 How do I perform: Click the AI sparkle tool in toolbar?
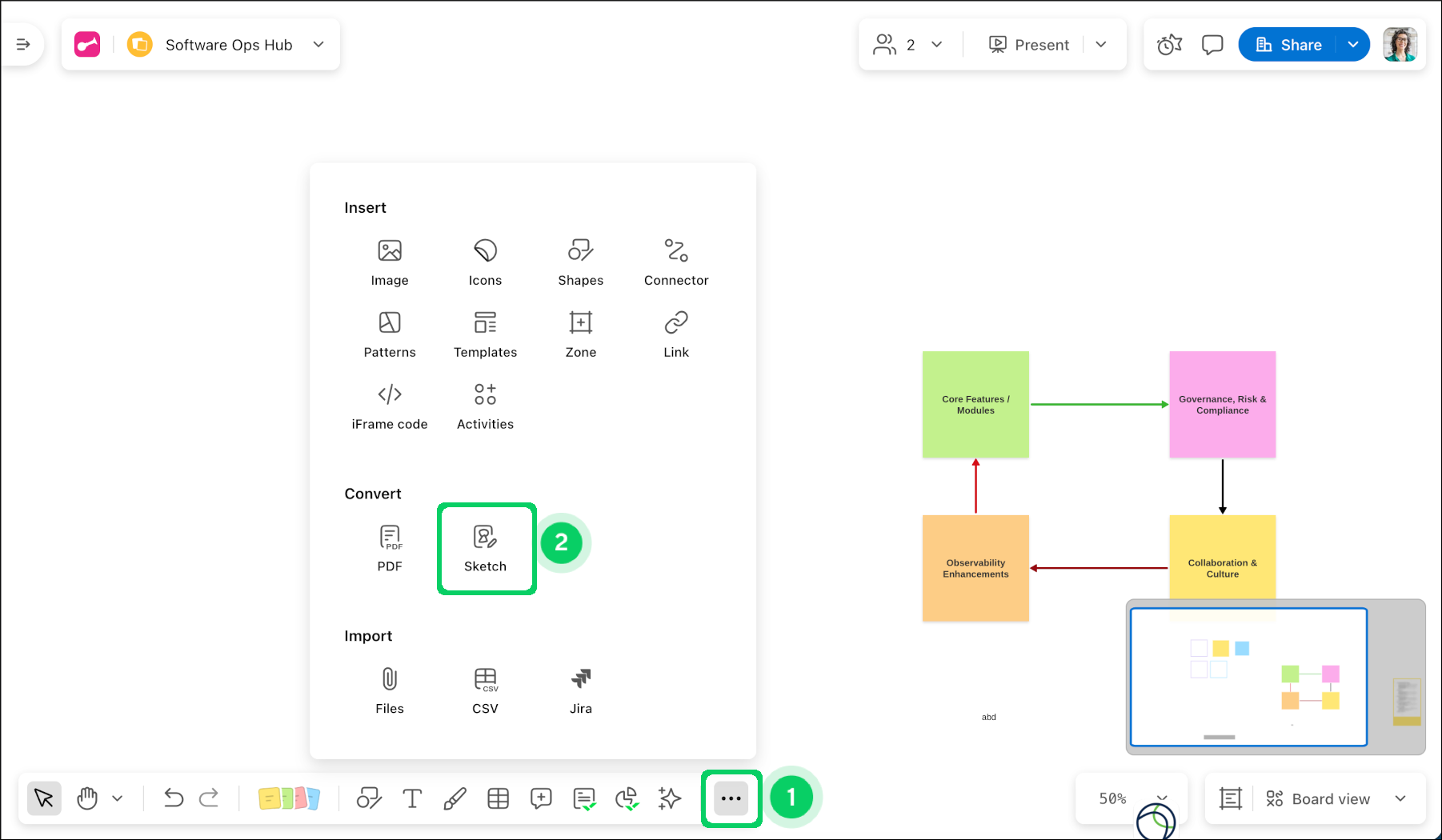point(669,798)
